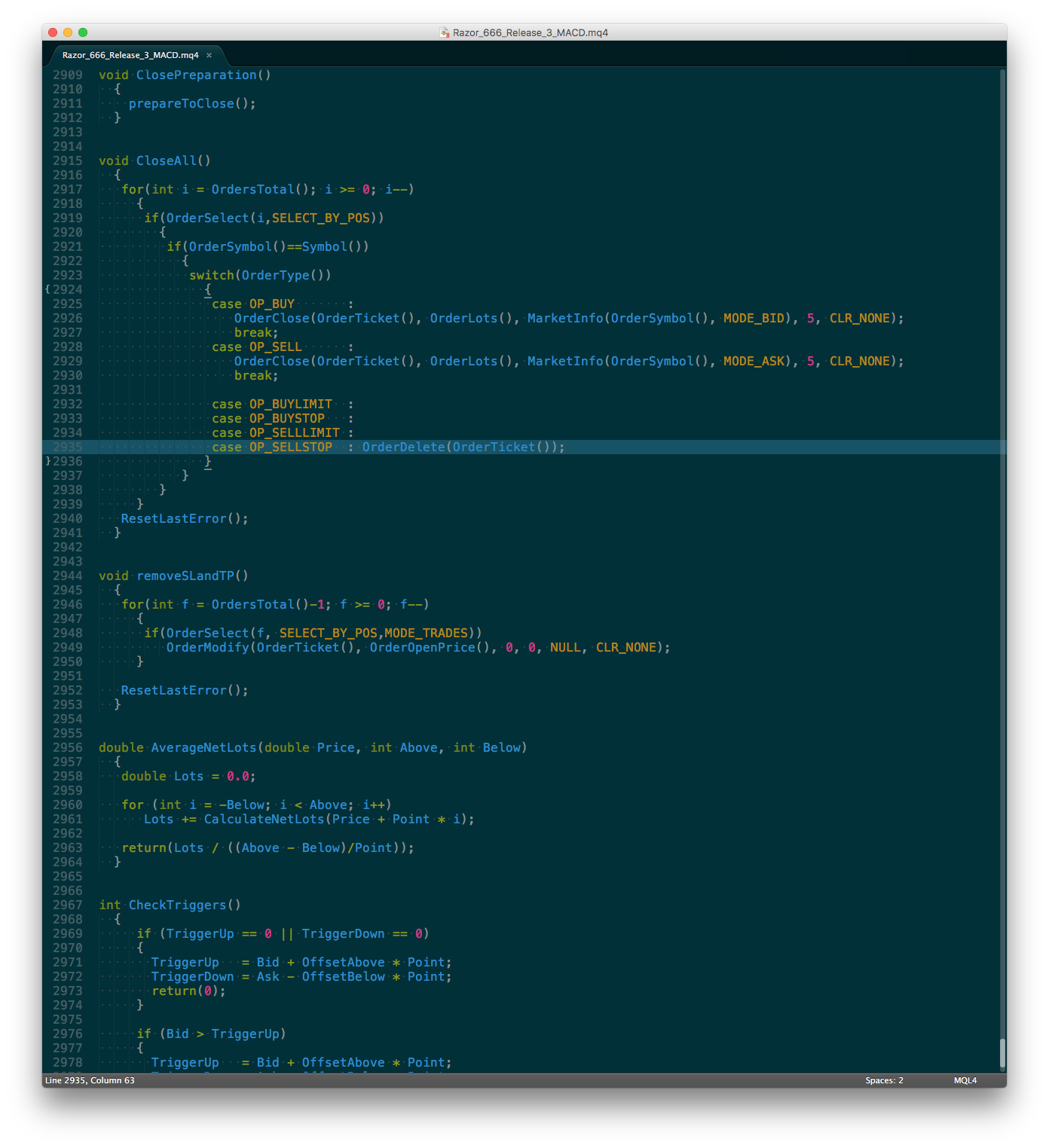Open the Spaces: 2 indentation menu

[x=883, y=1080]
